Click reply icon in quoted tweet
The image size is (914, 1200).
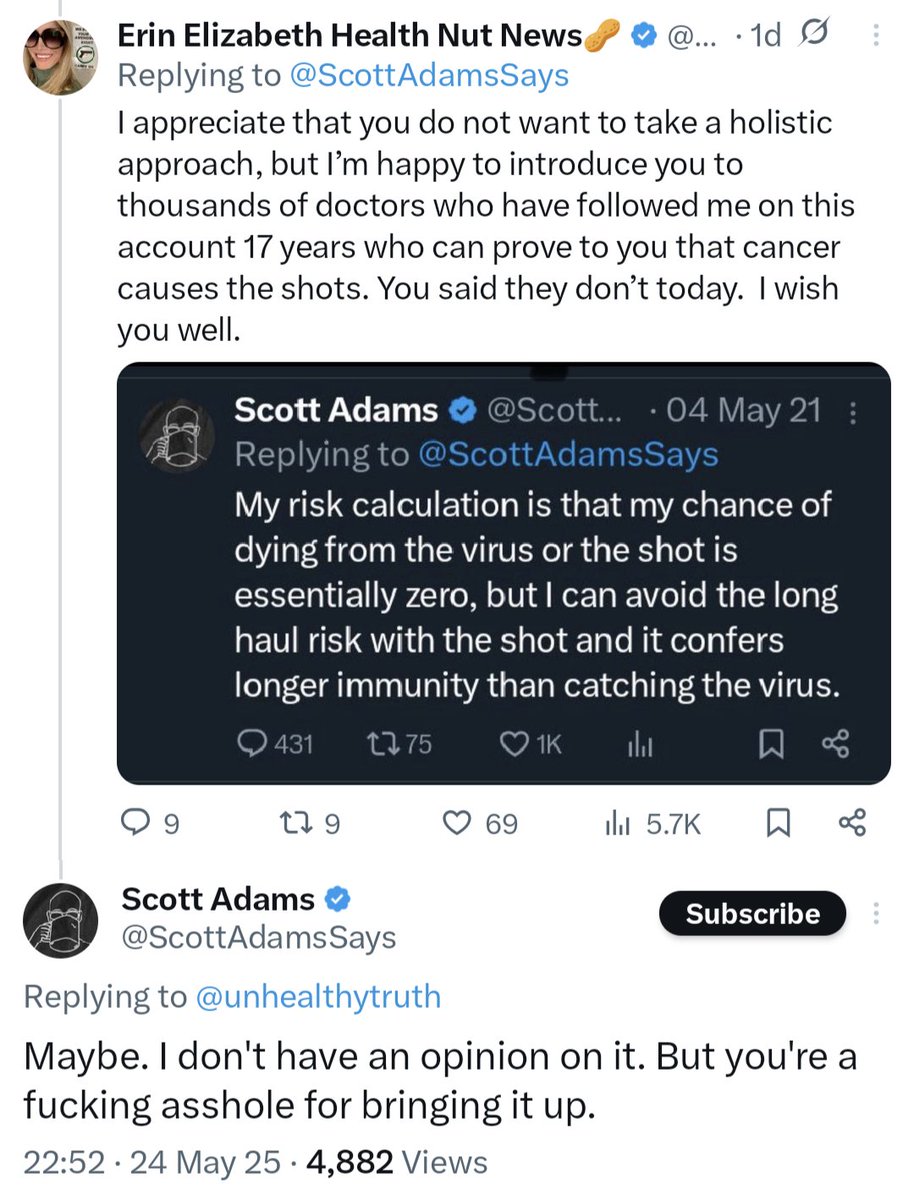click(x=249, y=744)
